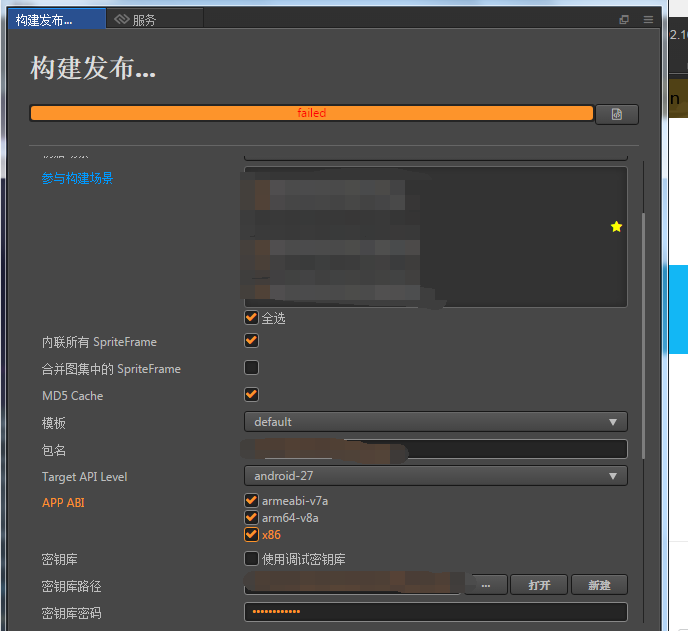
Task: Pop out the panel window icon
Action: click(624, 19)
